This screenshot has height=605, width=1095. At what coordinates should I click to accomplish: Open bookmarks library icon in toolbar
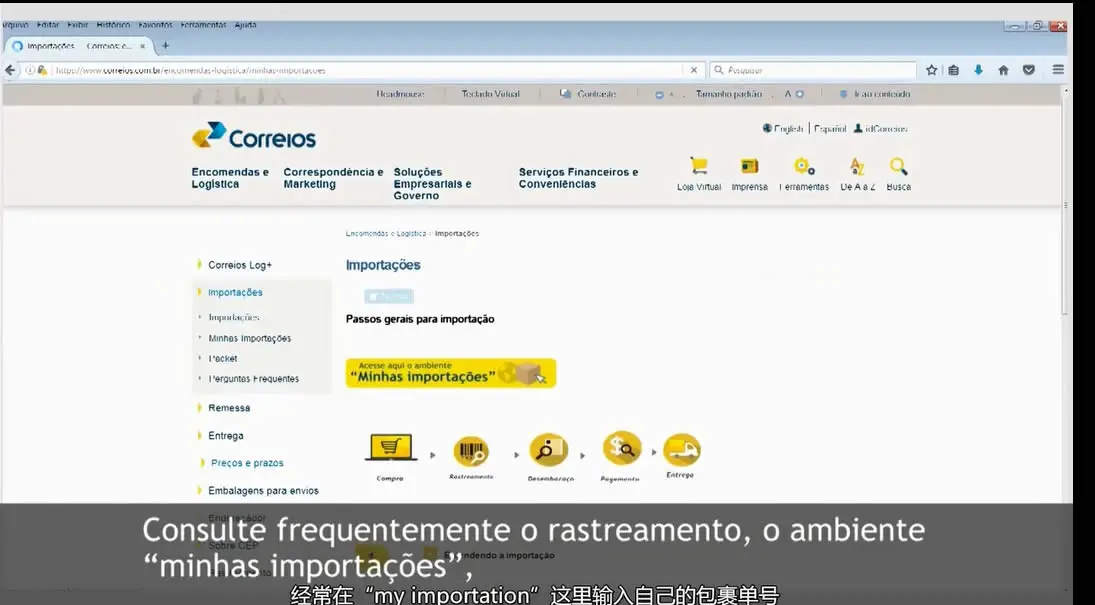click(953, 70)
